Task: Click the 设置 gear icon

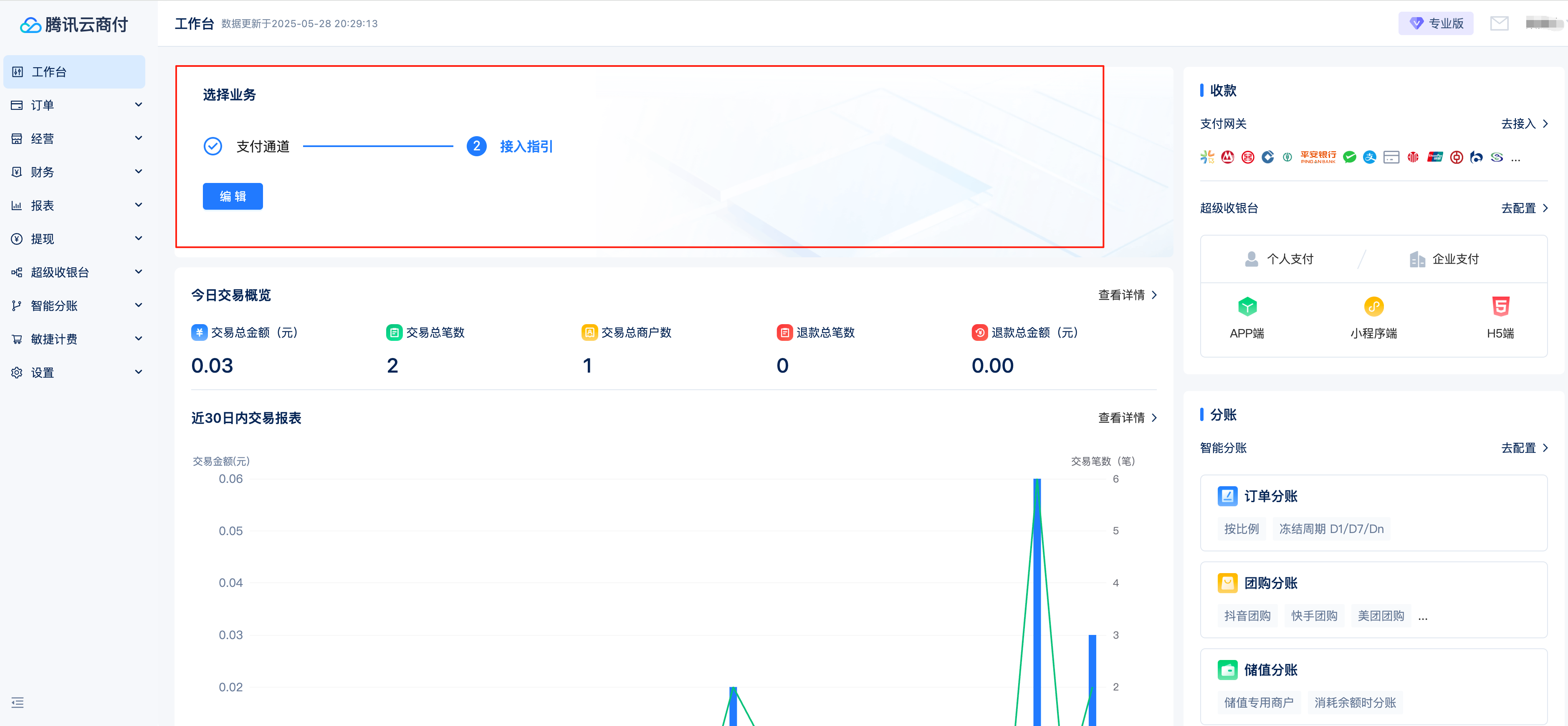Action: (17, 373)
